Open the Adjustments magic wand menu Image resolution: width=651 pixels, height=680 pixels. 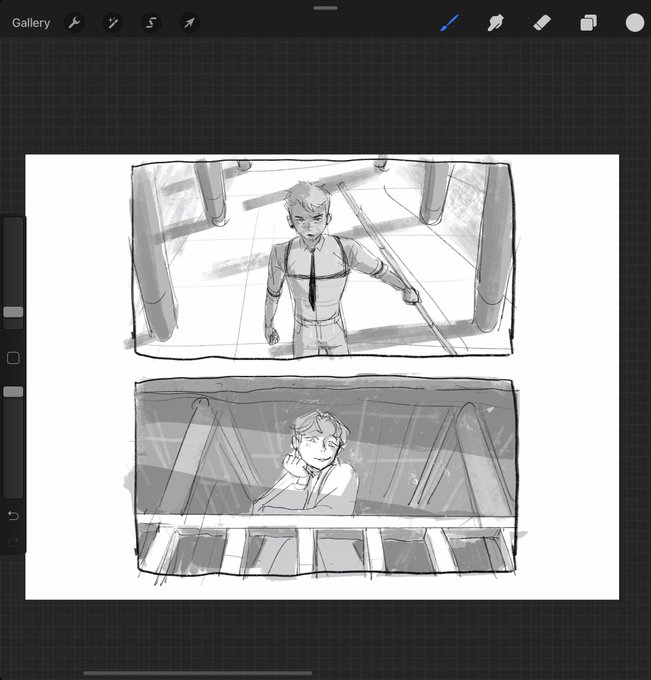(x=113, y=23)
